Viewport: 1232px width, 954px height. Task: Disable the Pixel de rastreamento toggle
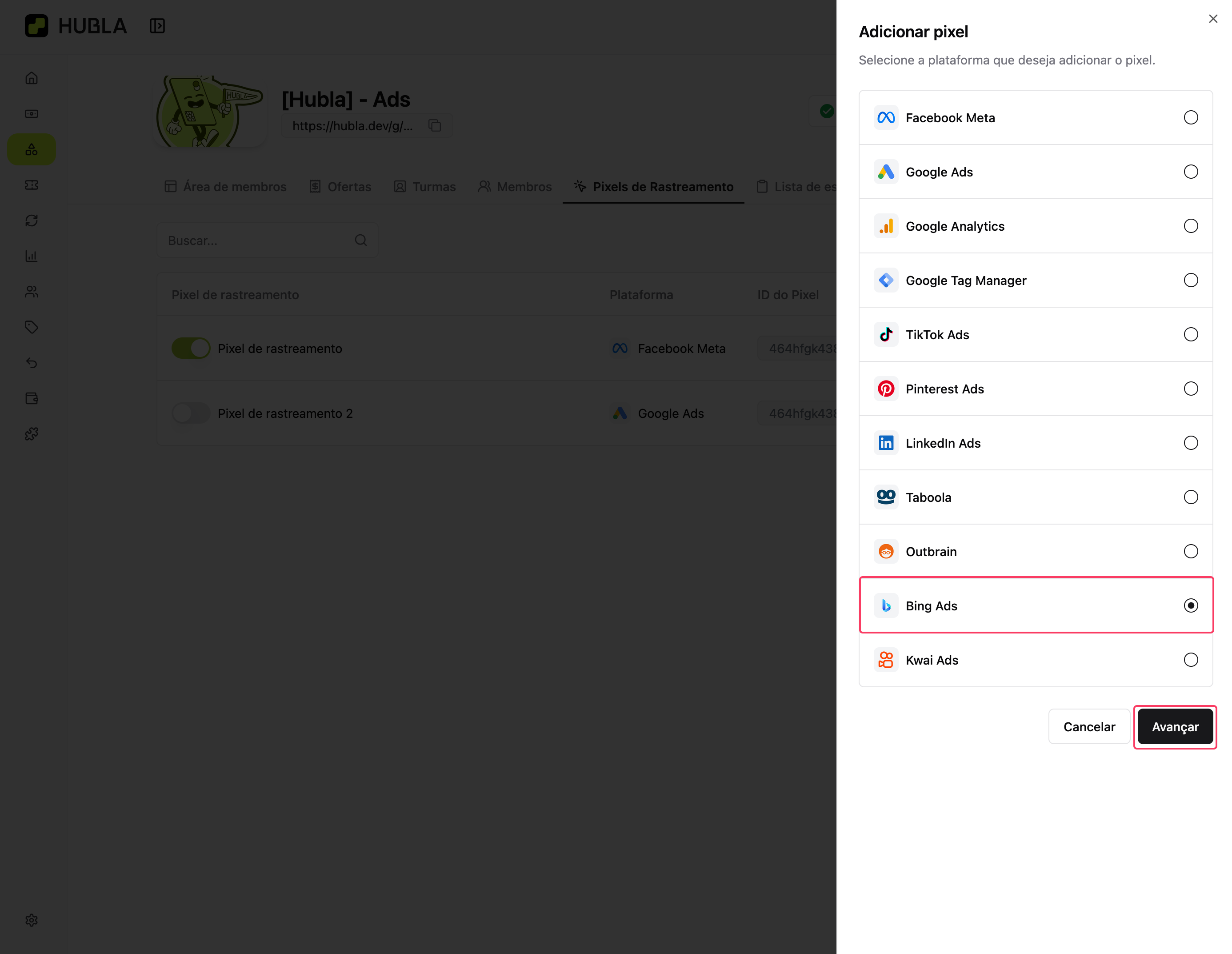[191, 348]
